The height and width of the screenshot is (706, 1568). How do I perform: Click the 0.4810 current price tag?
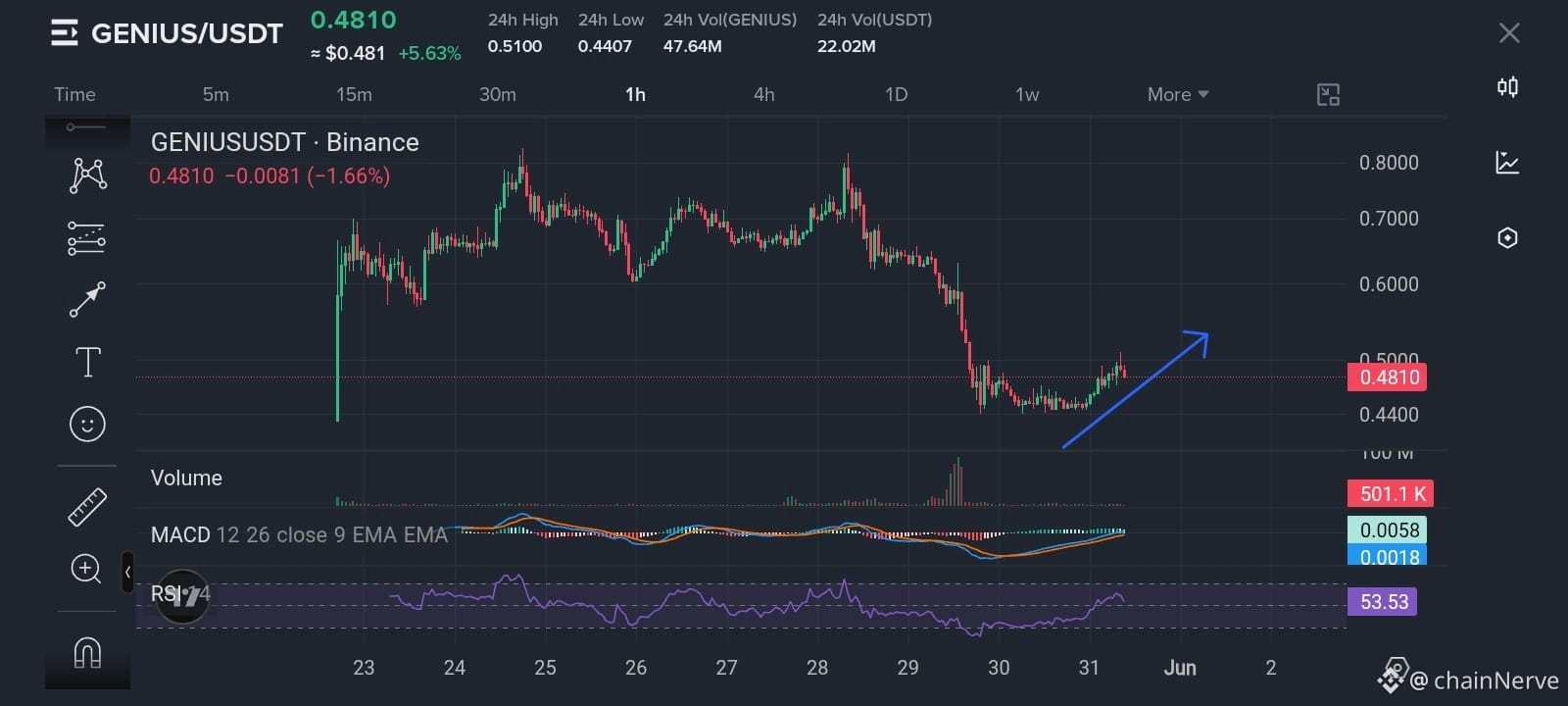point(1388,378)
